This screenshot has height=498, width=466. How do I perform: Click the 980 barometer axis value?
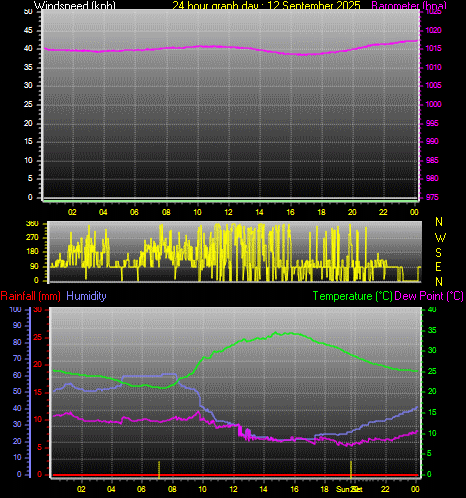432,178
